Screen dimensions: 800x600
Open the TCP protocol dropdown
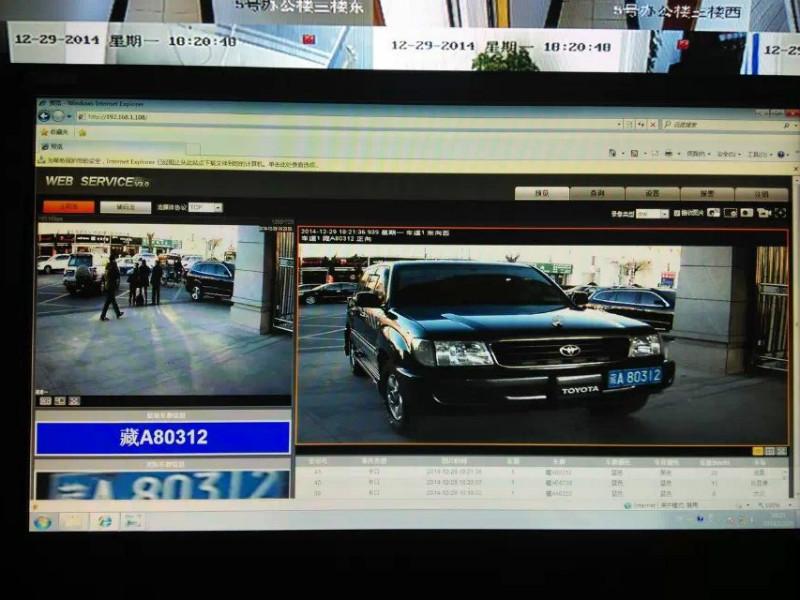205,208
